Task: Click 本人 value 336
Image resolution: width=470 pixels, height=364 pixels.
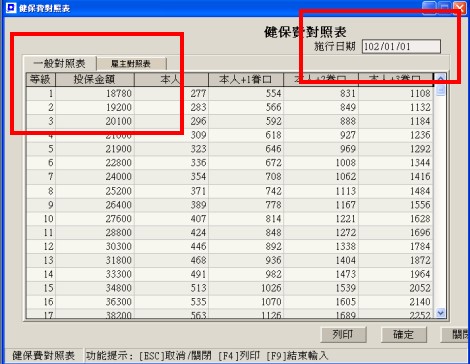Action: [171, 163]
